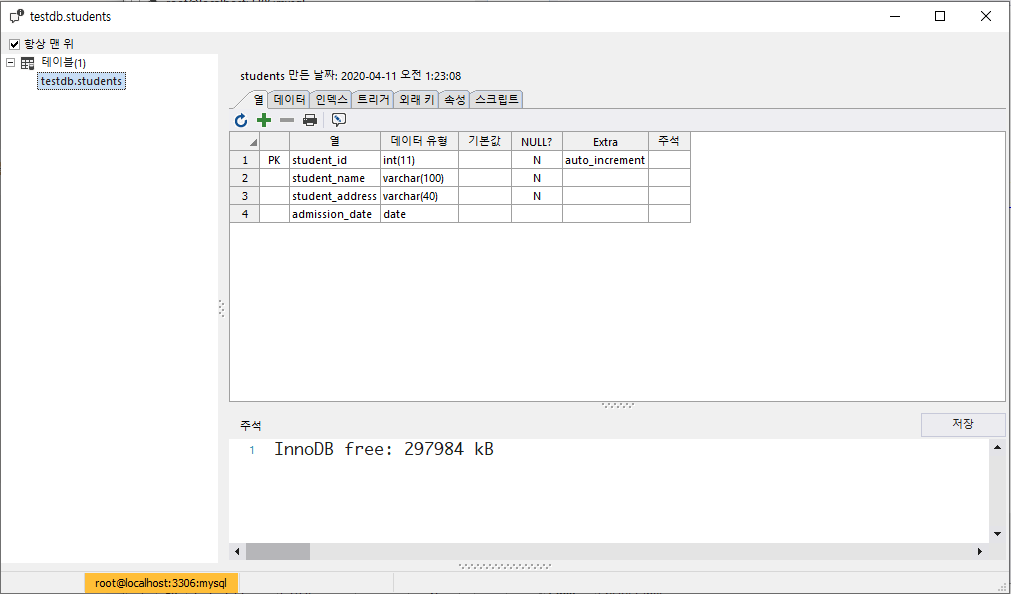This screenshot has width=1011, height=594.
Task: Click the horizontal scrollbar left arrow
Action: [x=237, y=551]
